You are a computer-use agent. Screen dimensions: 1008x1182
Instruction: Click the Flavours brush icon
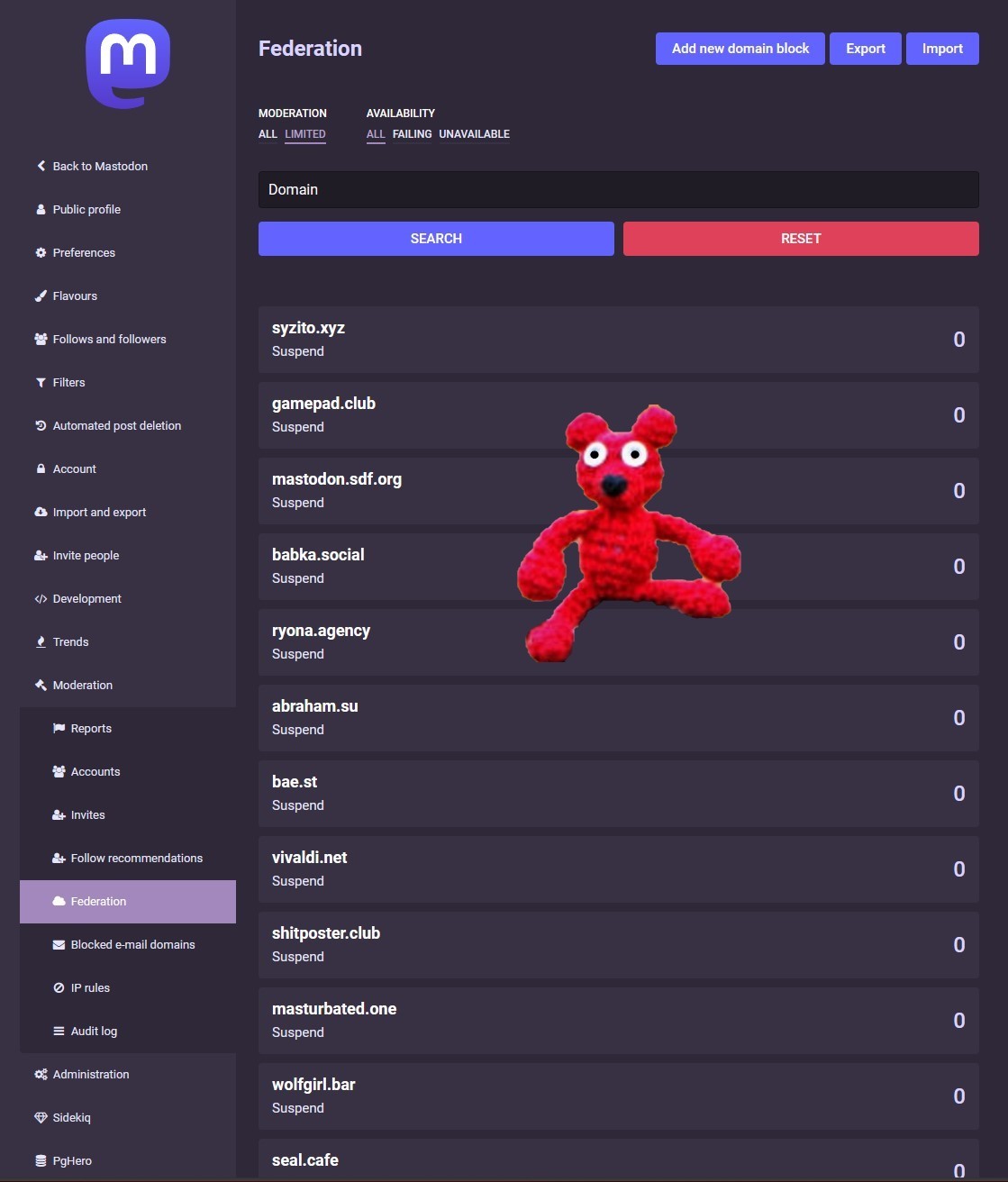coord(41,295)
